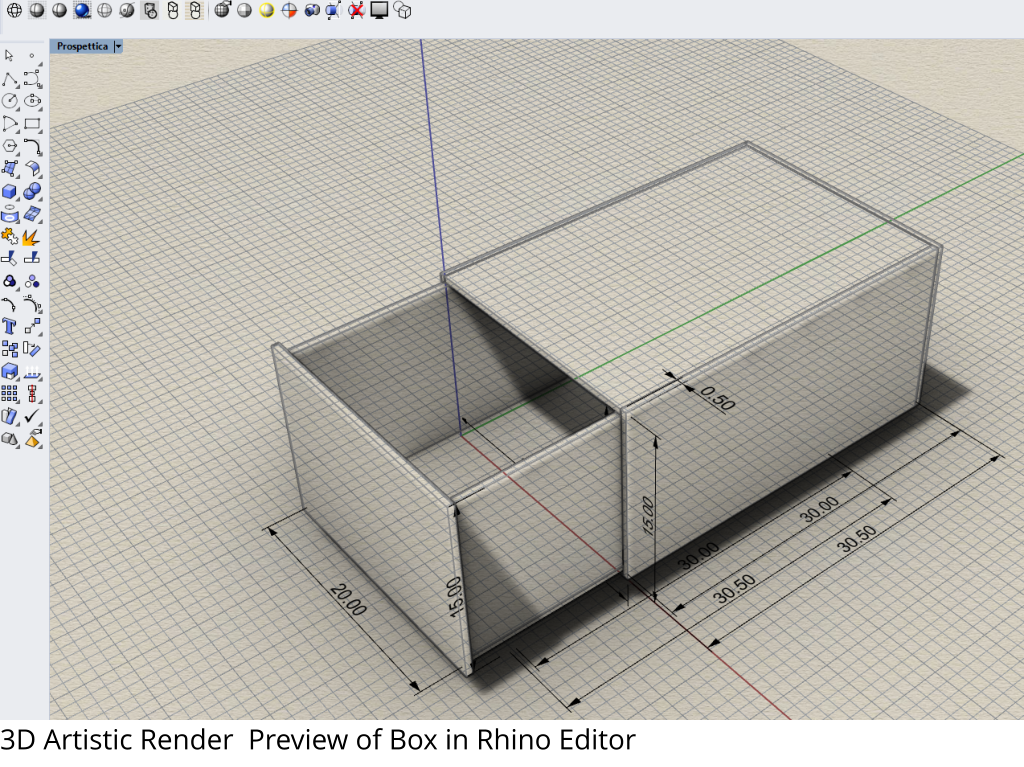This screenshot has width=1024, height=767.
Task: Click the 20.00 dimension label
Action: (x=348, y=600)
